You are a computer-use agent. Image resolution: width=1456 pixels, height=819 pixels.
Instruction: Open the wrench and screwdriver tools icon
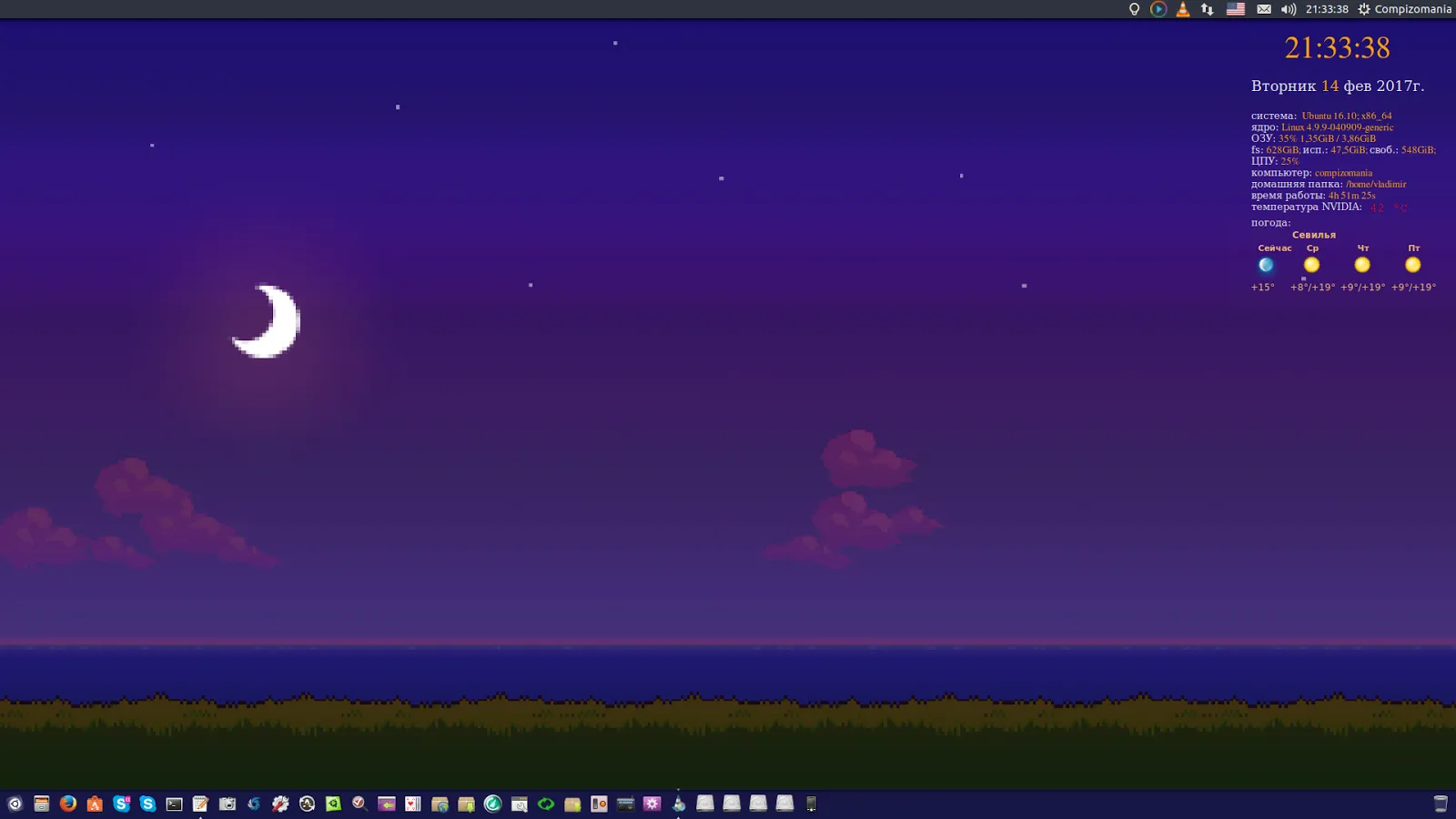click(280, 804)
